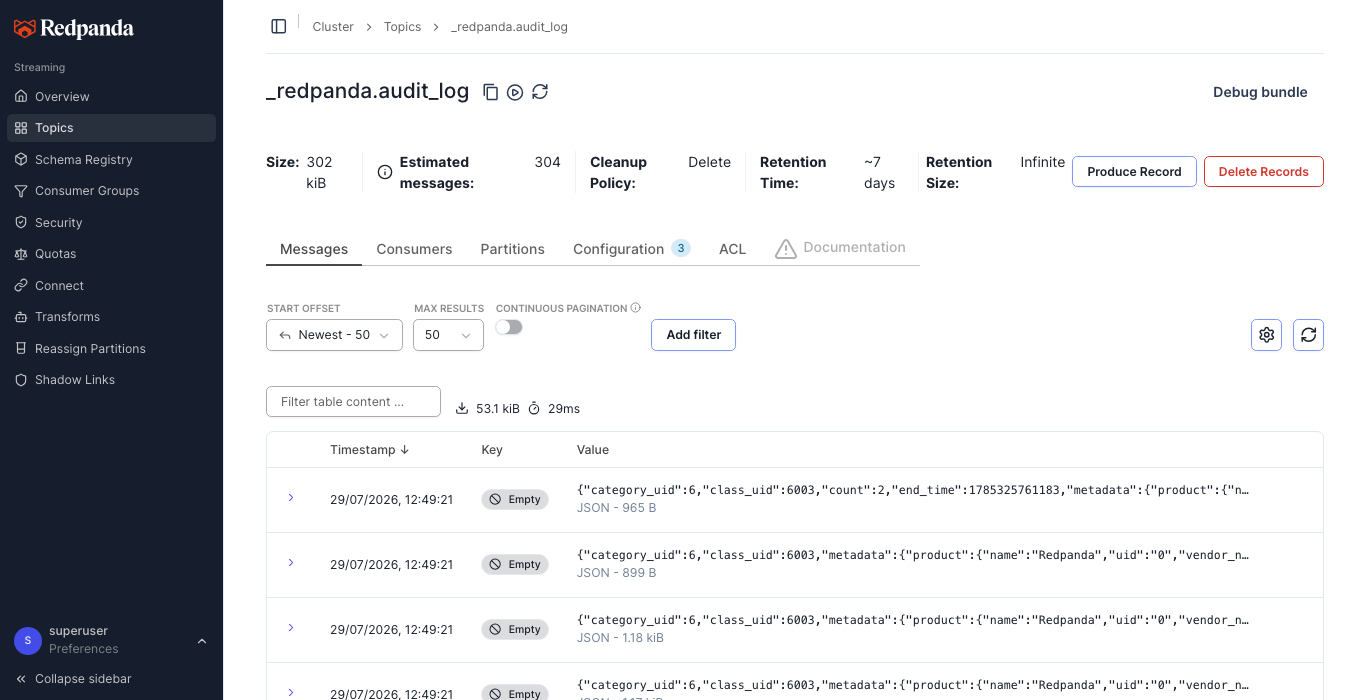
Task: Open Reassign Partitions
Action: [111, 349]
